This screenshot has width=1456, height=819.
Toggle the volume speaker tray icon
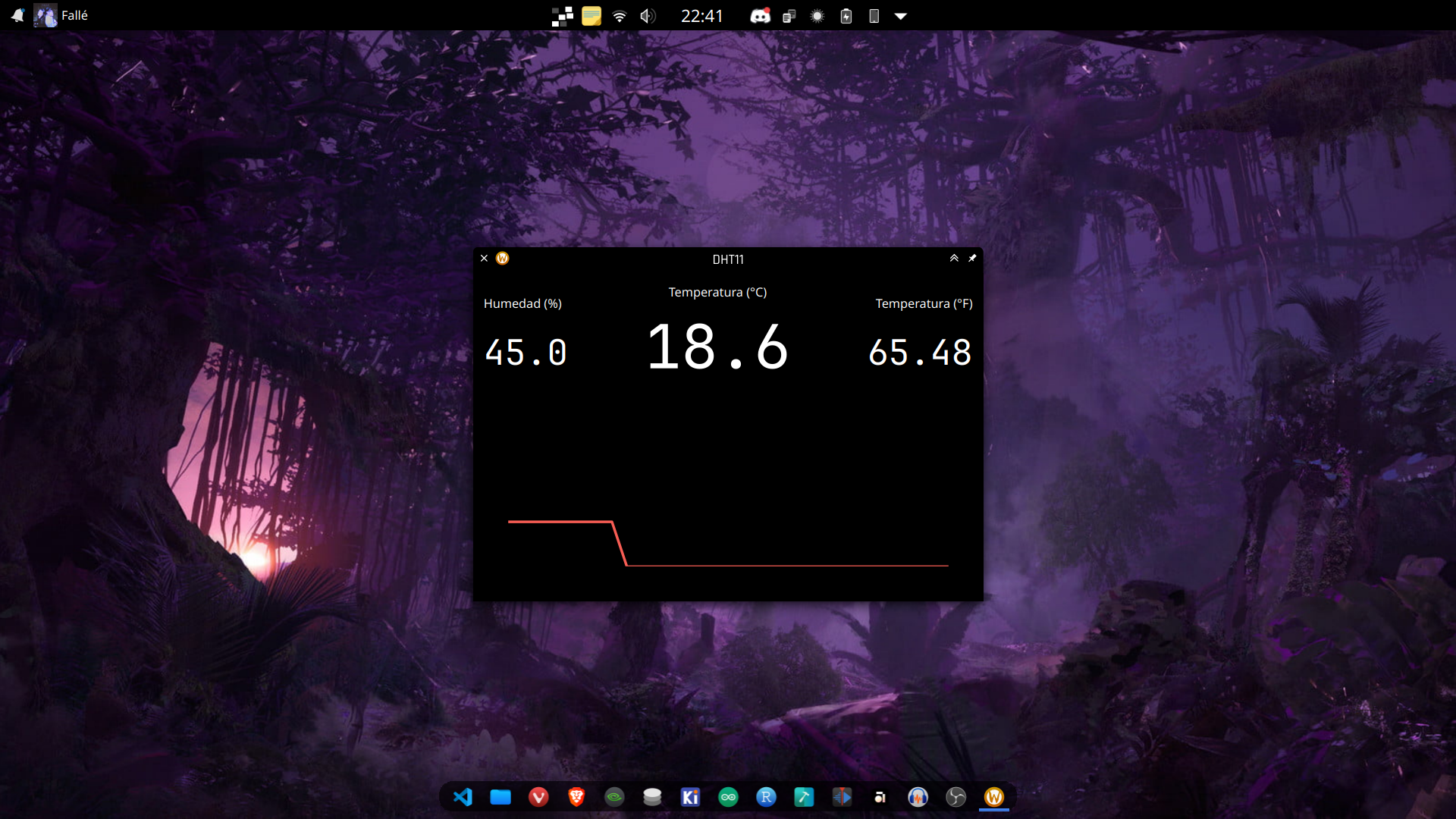647,16
